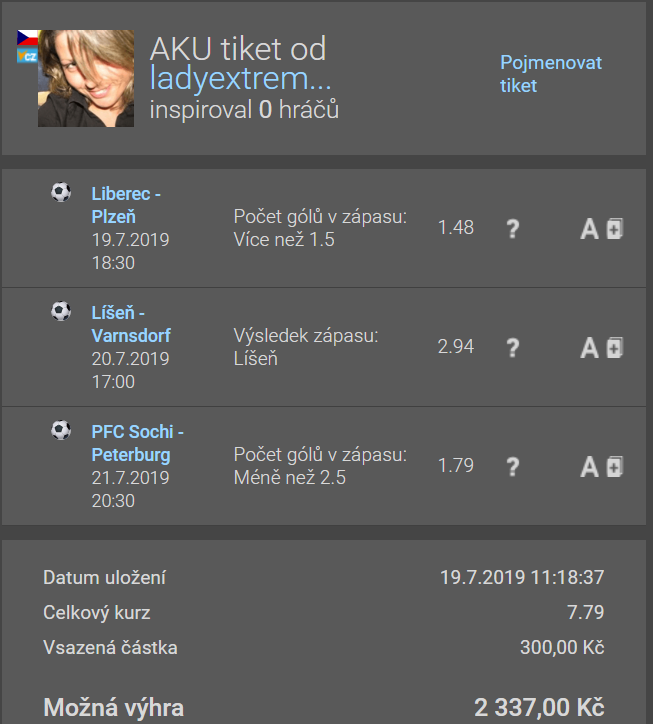Open the Líšeň - Varnsdorf match link

[x=131, y=324]
